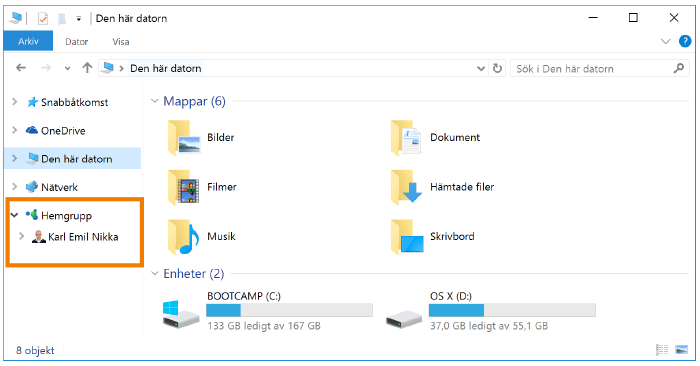Open the Customize Quick Access Toolbar dropdown
The height and width of the screenshot is (366, 700).
[79, 19]
